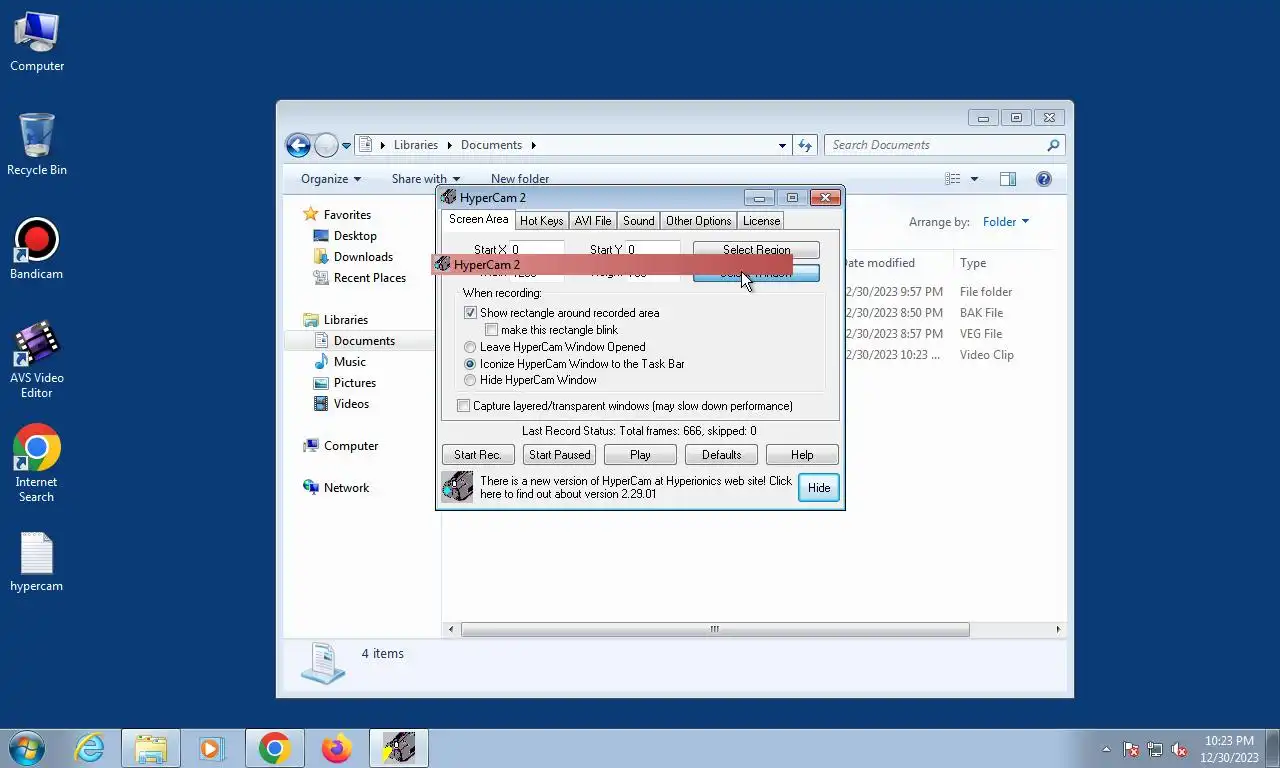Screen dimensions: 1280x768
Task: Click the HyperCam camera logo icon
Action: pyautogui.click(x=457, y=487)
